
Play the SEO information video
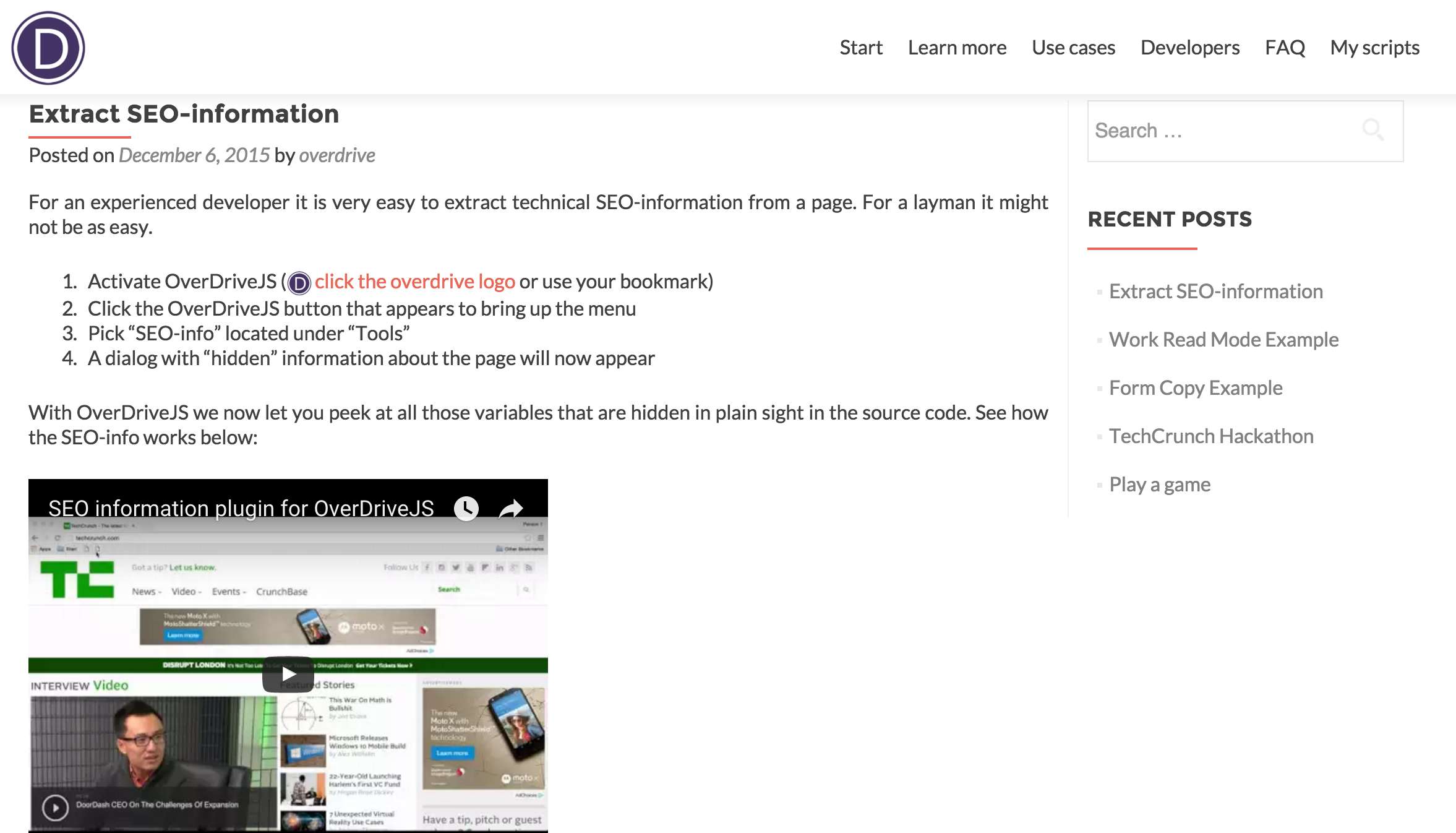pyautogui.click(x=288, y=673)
